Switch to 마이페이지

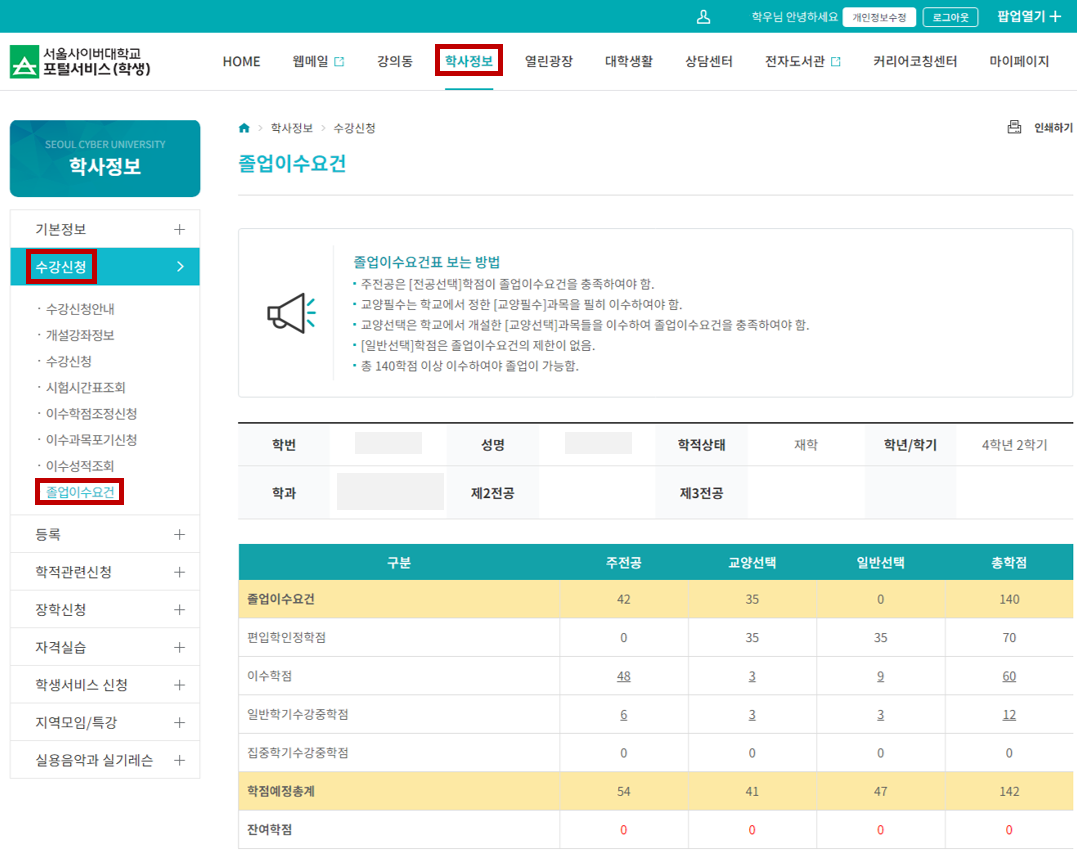pyautogui.click(x=1018, y=61)
